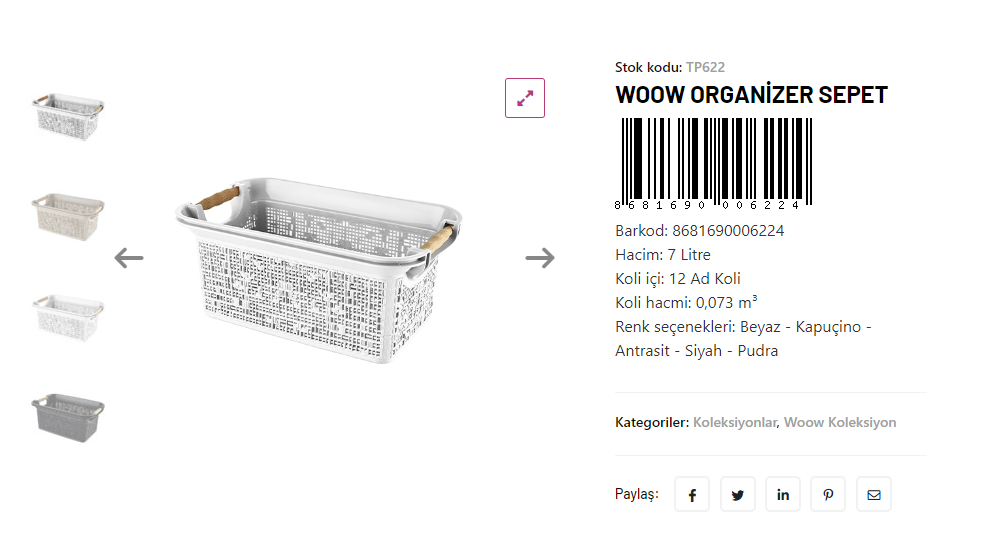Share product on LinkedIn
991x534 pixels.
point(783,495)
